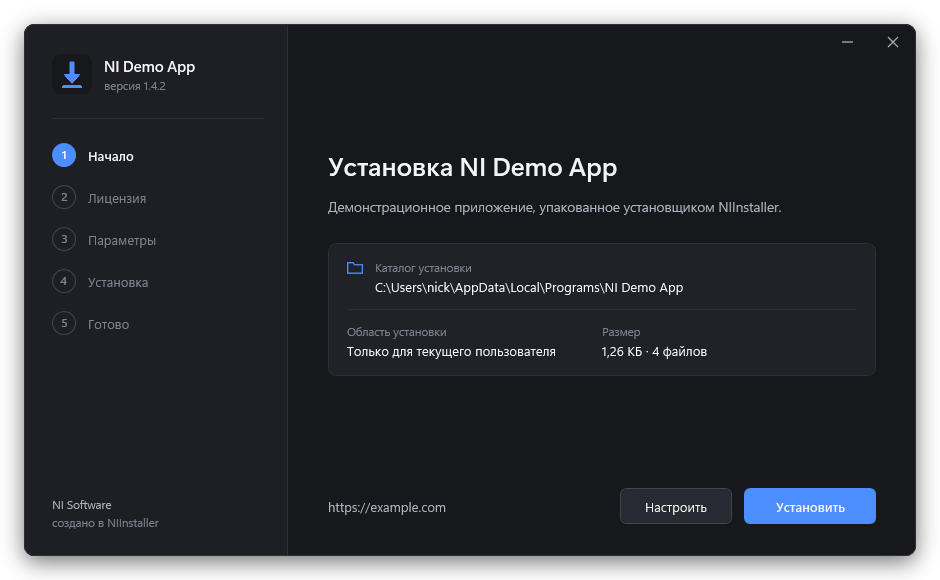Click the blue download arrow app icon

72,74
